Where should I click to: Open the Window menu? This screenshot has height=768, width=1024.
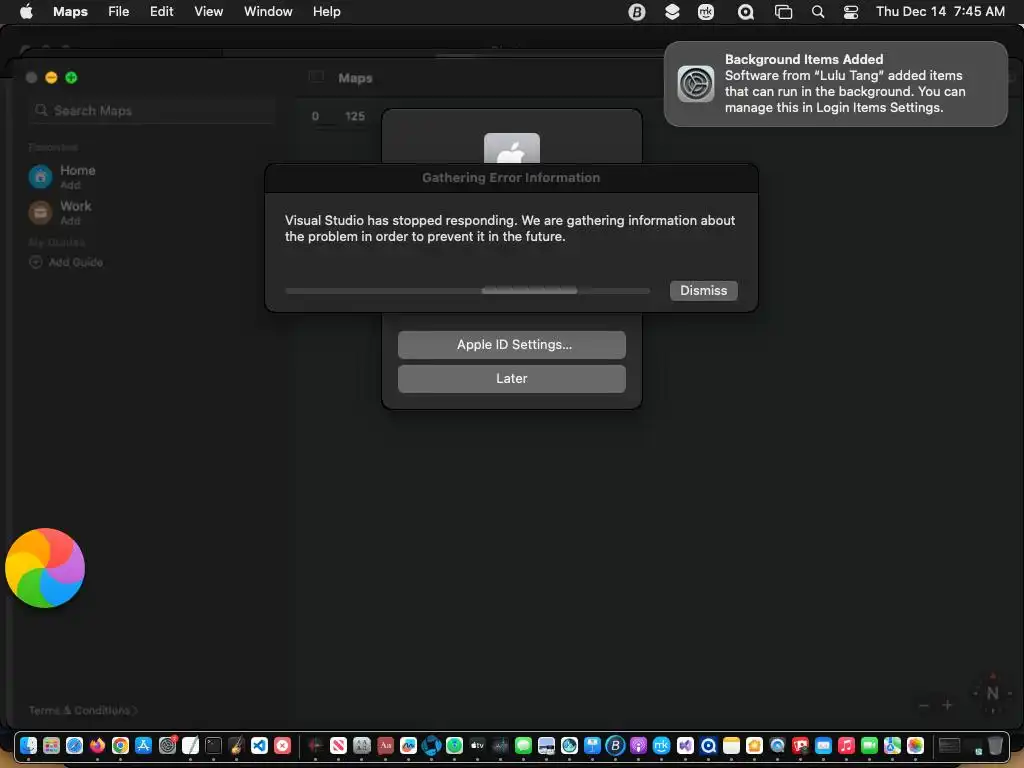click(x=268, y=11)
